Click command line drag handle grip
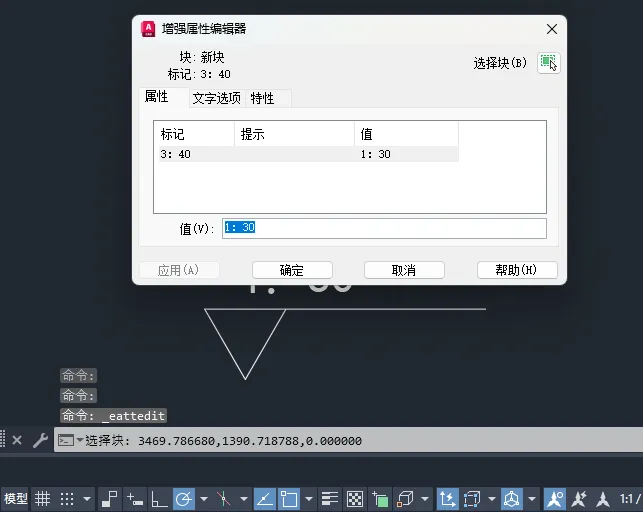The width and height of the screenshot is (643, 512). 2,439
